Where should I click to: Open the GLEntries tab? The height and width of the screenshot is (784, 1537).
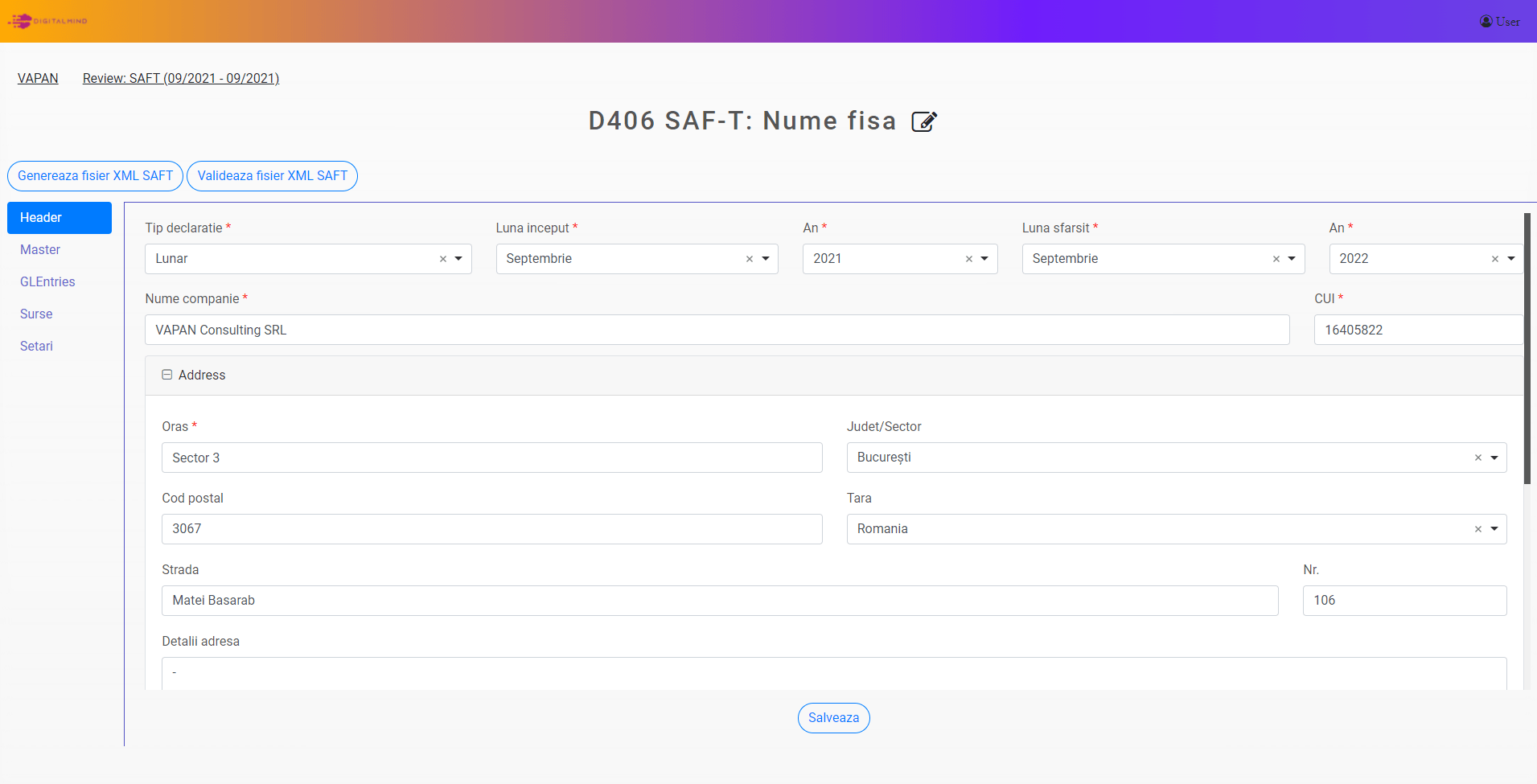point(47,282)
